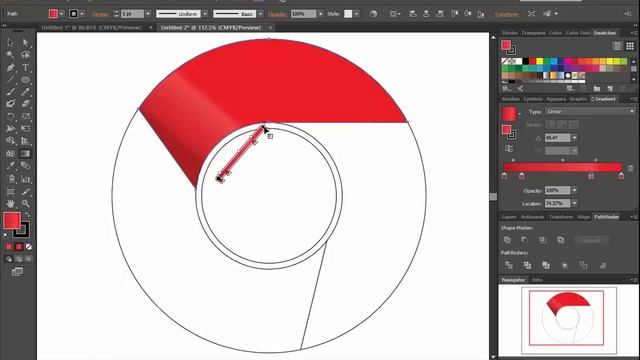Select the Ellipse shape tool
The image size is (640, 360).
pyautogui.click(x=25, y=80)
